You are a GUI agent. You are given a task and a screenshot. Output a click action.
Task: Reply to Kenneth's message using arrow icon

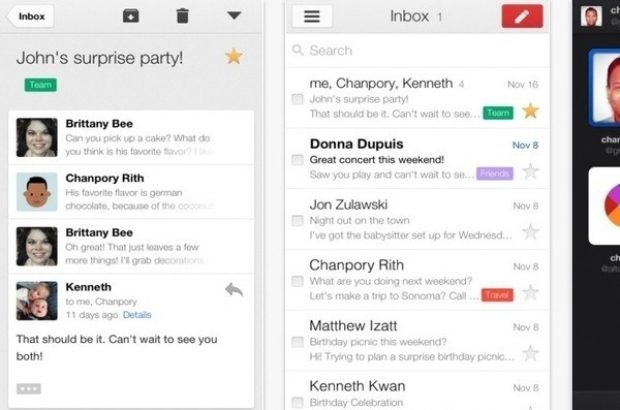(x=234, y=289)
